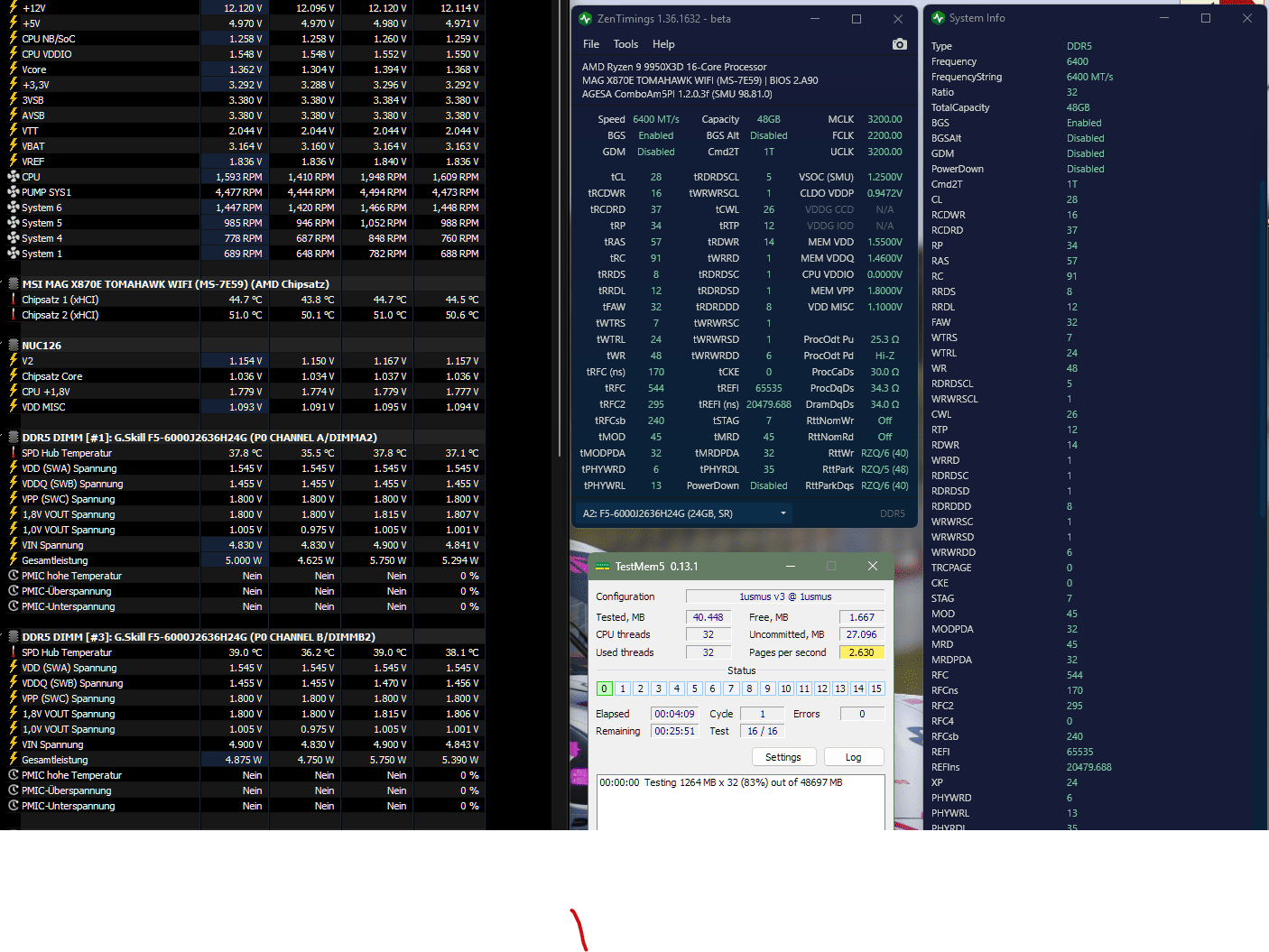Click the fan icon beside PUMP SYS1
This screenshot has height=952, width=1269.
tap(14, 192)
